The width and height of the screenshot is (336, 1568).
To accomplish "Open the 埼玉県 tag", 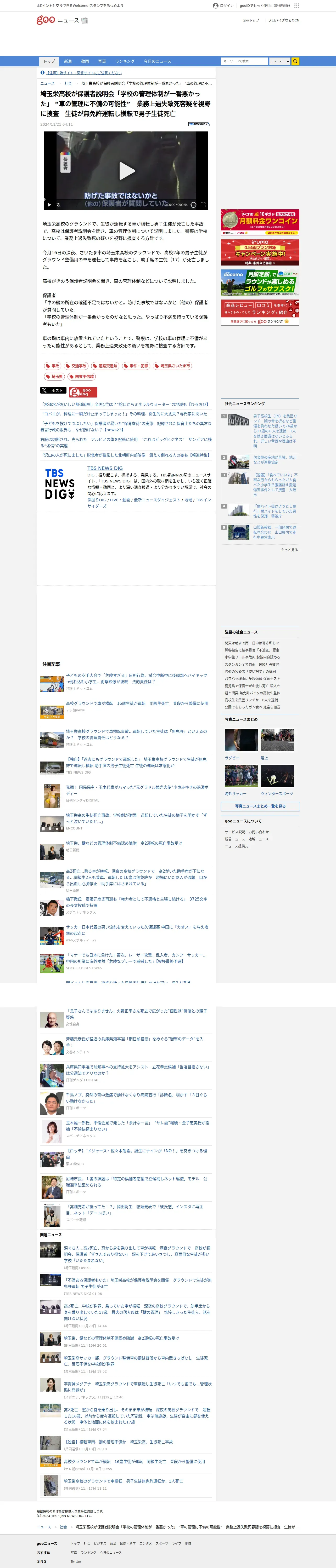I will tap(54, 377).
